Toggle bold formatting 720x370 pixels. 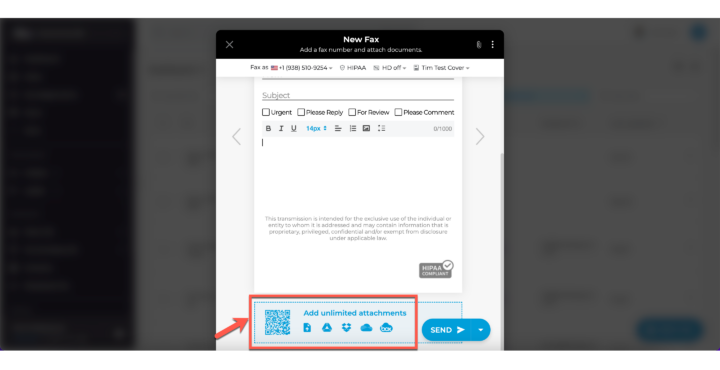tap(268, 129)
